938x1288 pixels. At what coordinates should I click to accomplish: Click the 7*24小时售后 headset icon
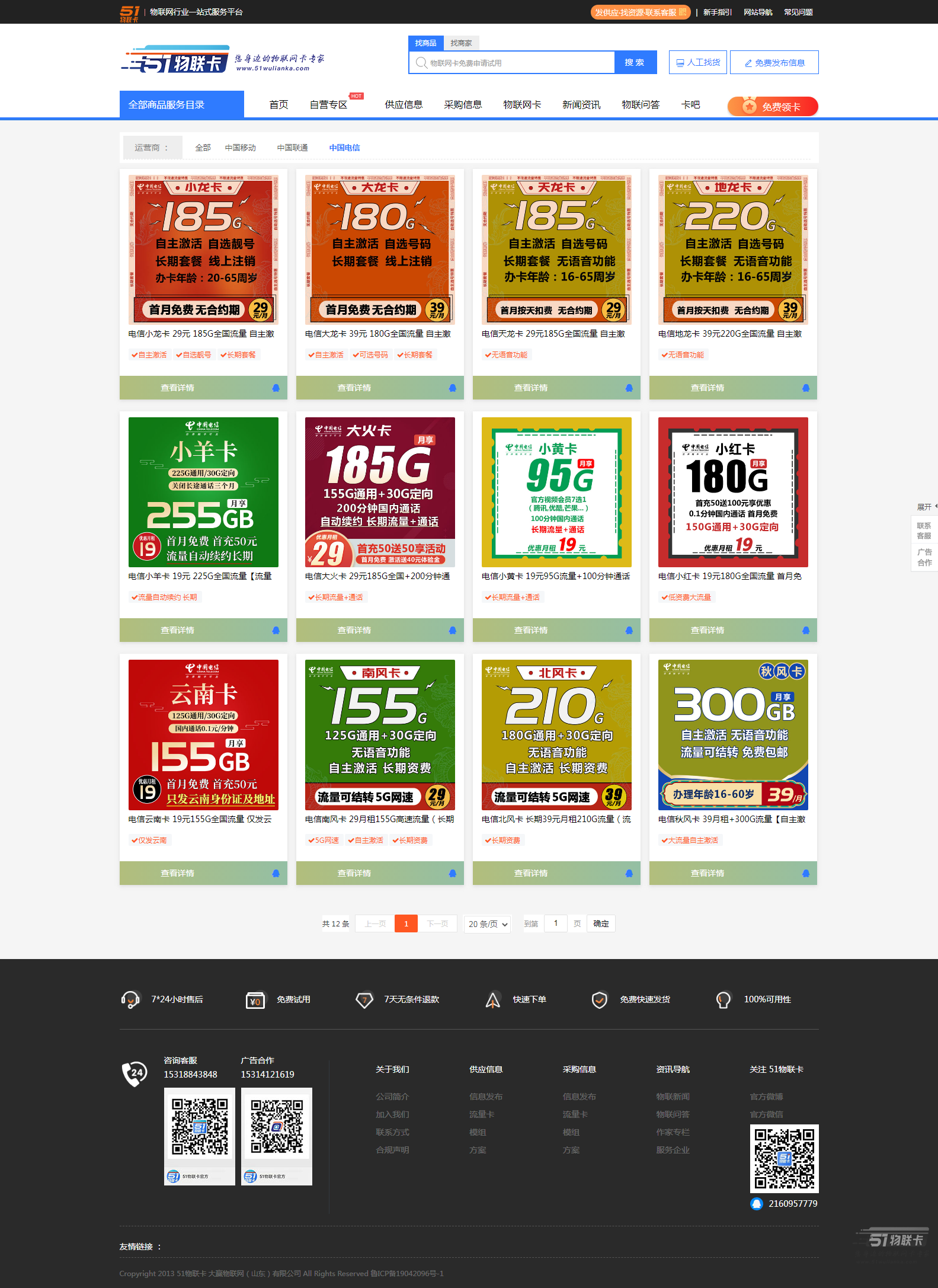coord(130,999)
